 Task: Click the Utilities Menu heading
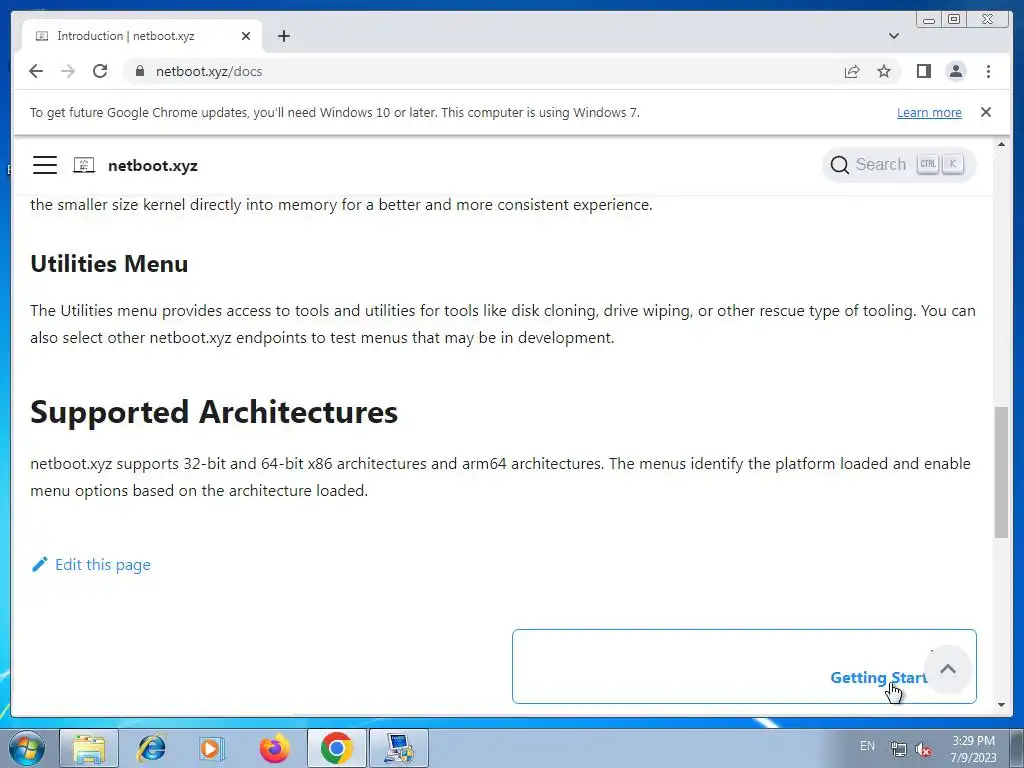point(109,264)
